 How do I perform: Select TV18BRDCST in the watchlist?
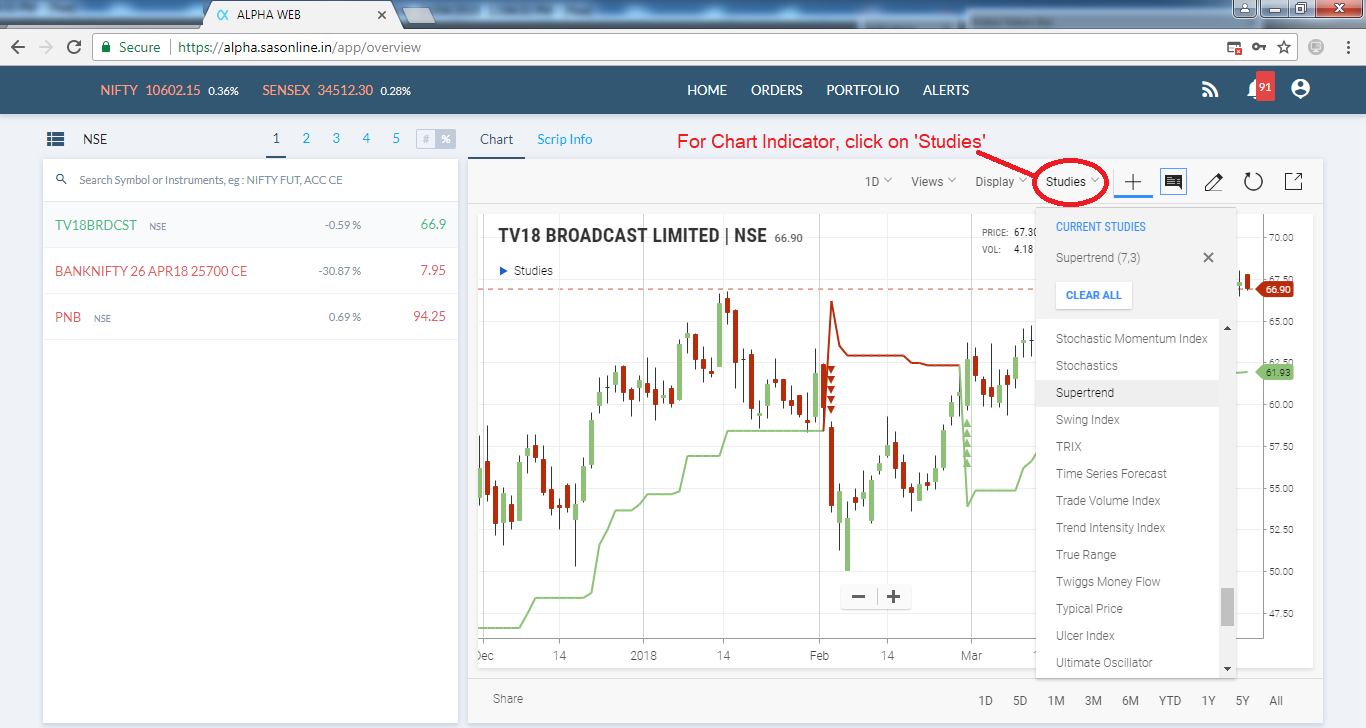click(250, 225)
